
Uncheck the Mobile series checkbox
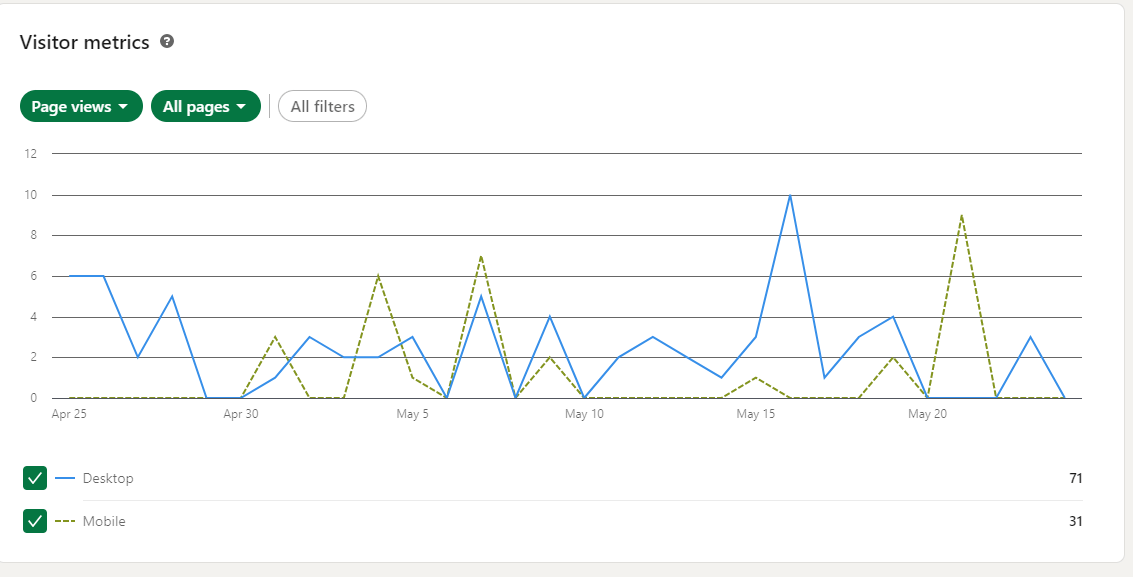(x=34, y=521)
